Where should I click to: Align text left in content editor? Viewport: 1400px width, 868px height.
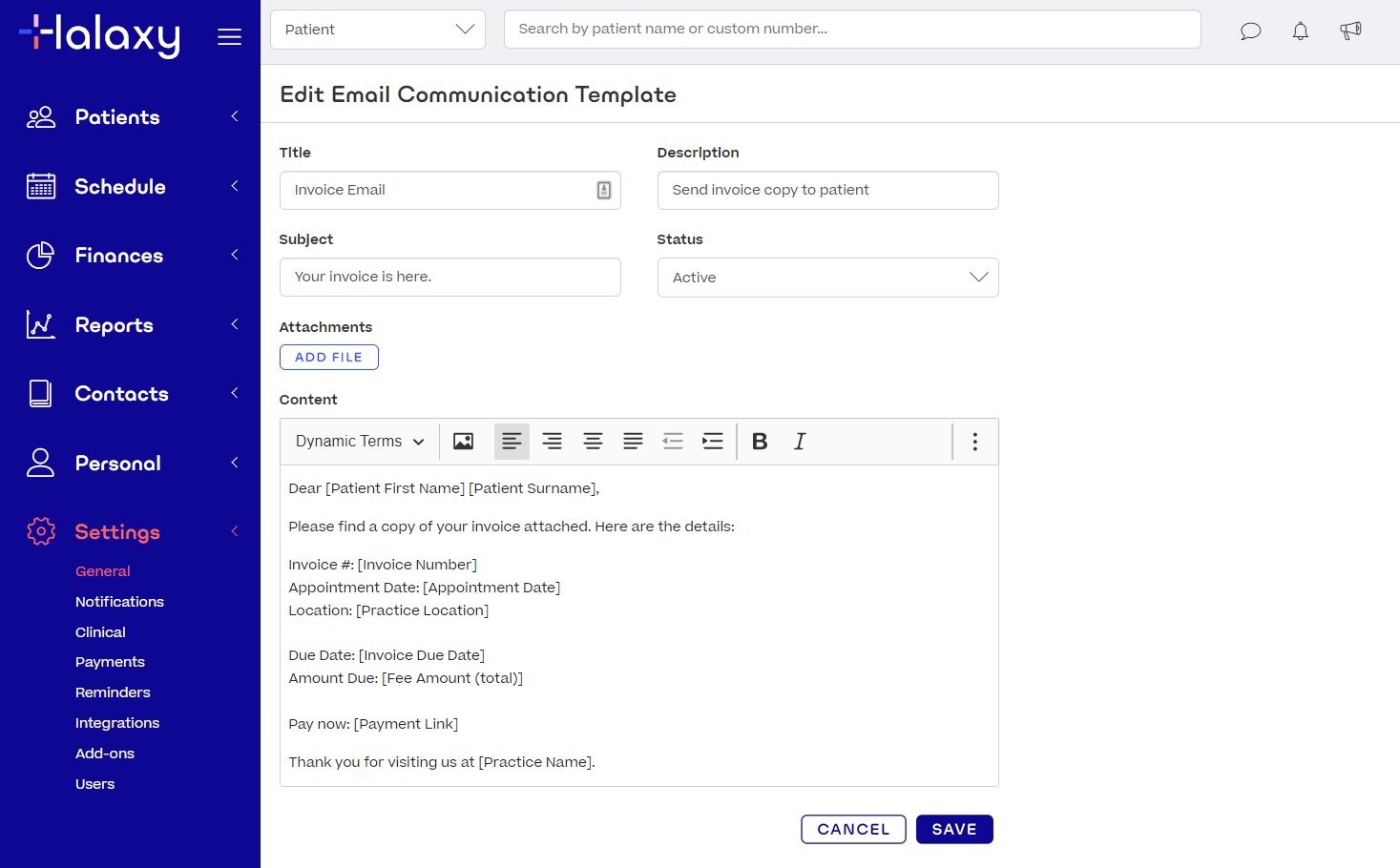point(512,442)
